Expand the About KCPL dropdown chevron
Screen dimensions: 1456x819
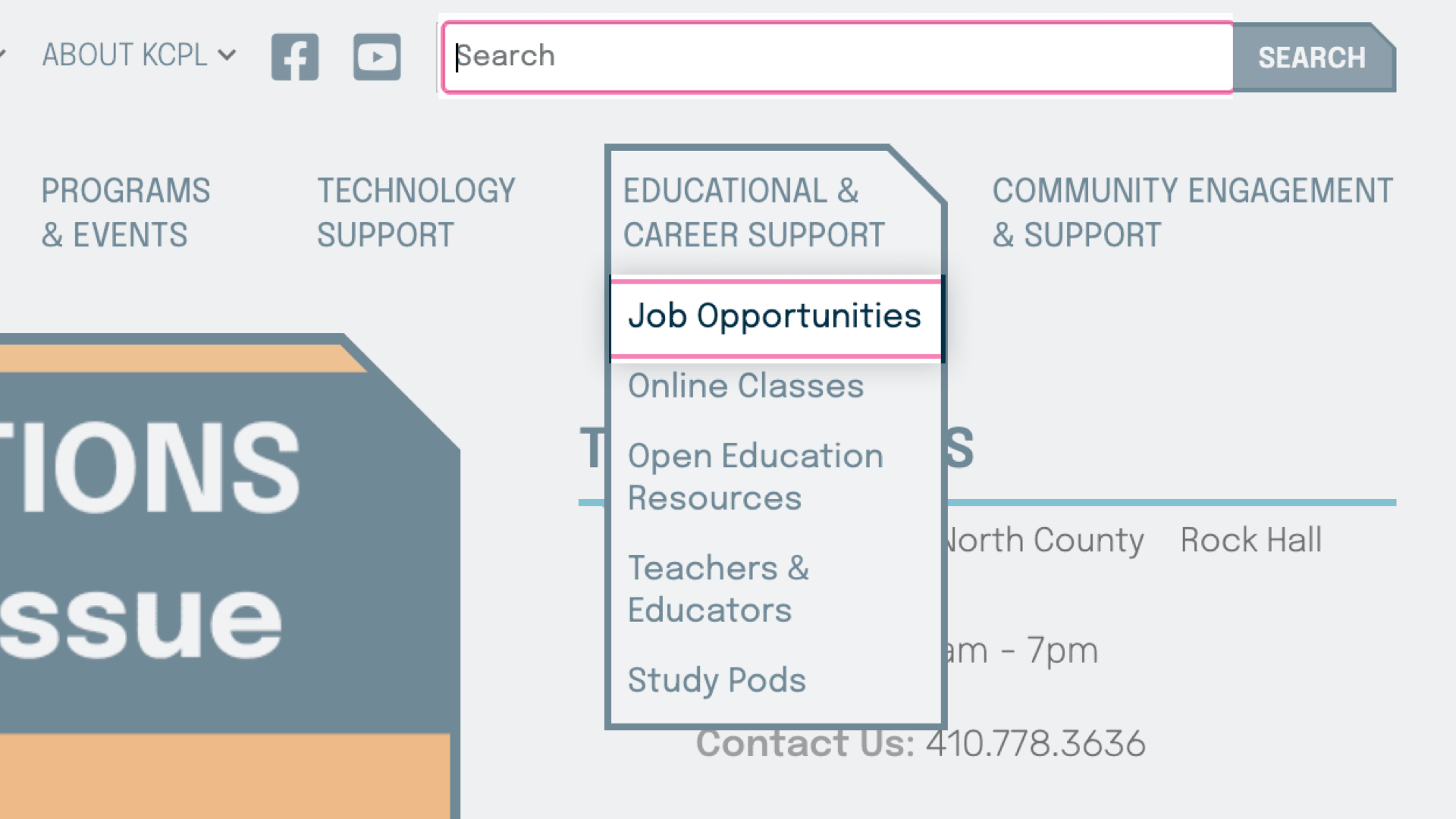click(227, 55)
